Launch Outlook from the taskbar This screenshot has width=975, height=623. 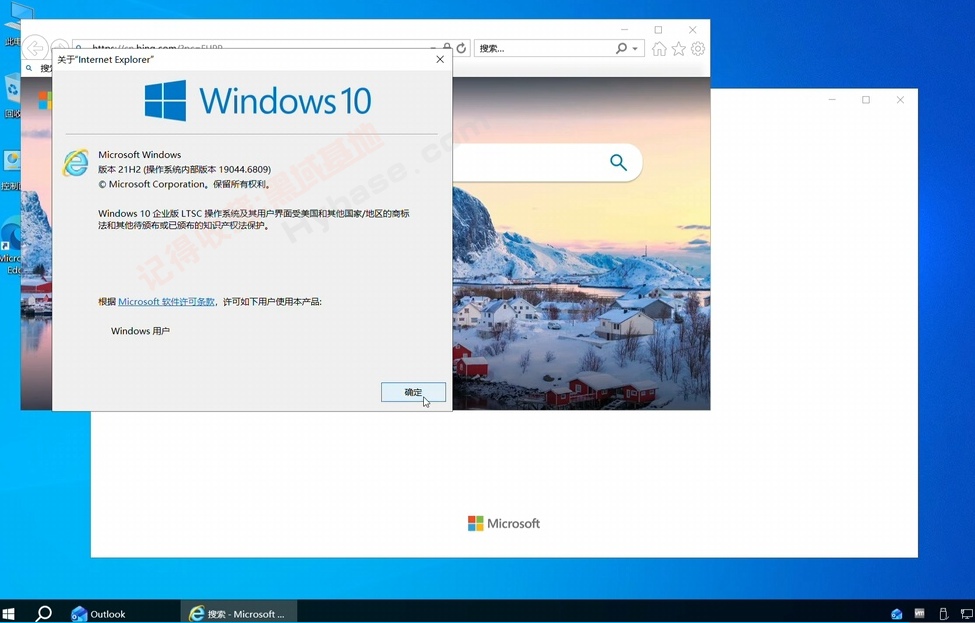[98, 614]
